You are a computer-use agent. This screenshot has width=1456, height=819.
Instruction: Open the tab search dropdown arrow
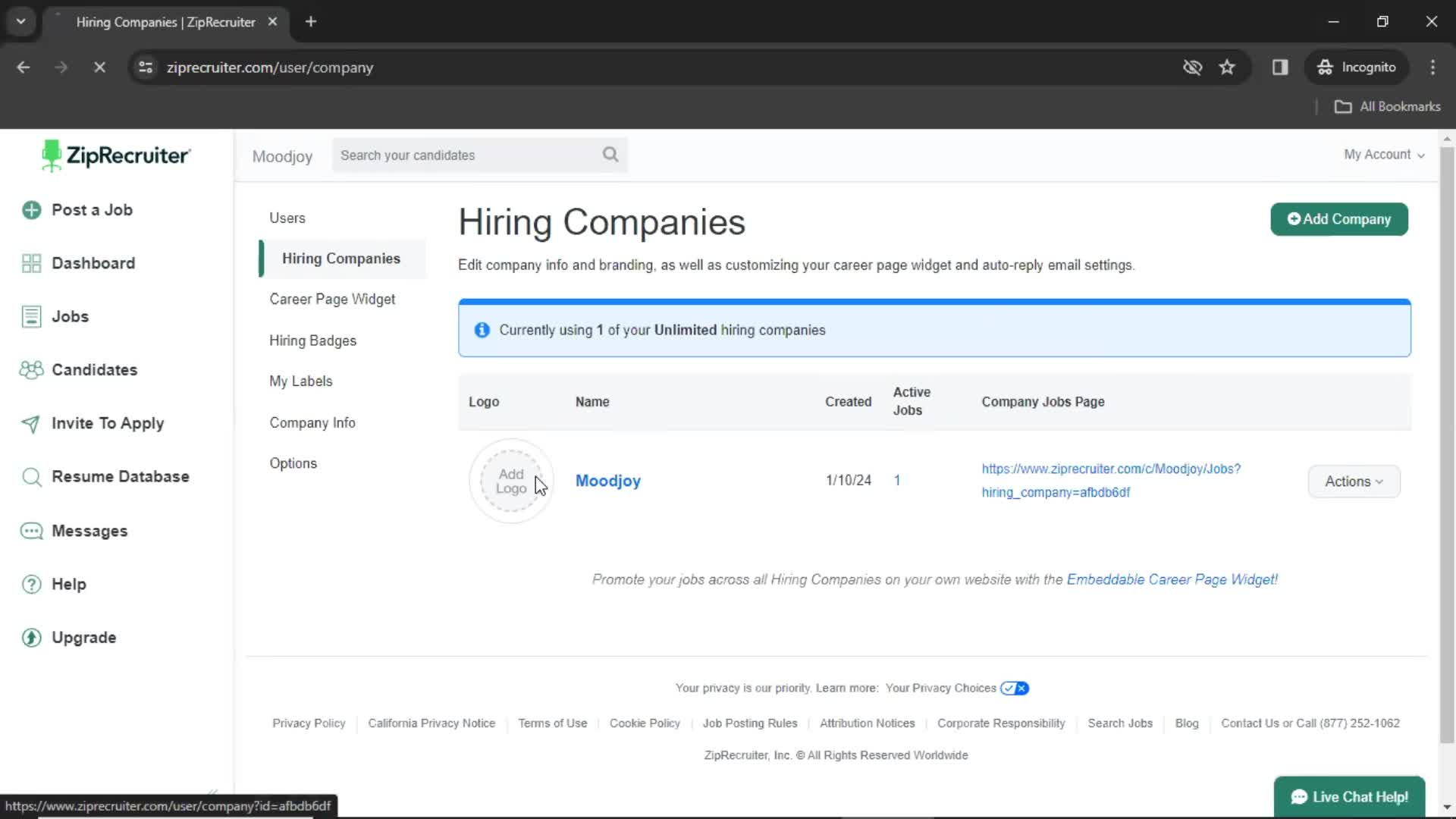click(x=21, y=22)
